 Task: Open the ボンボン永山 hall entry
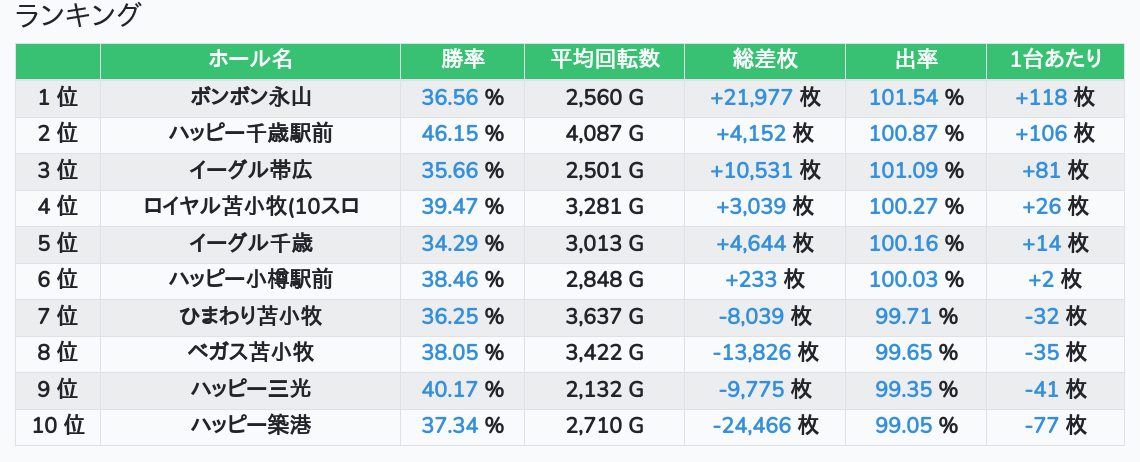pos(251,97)
